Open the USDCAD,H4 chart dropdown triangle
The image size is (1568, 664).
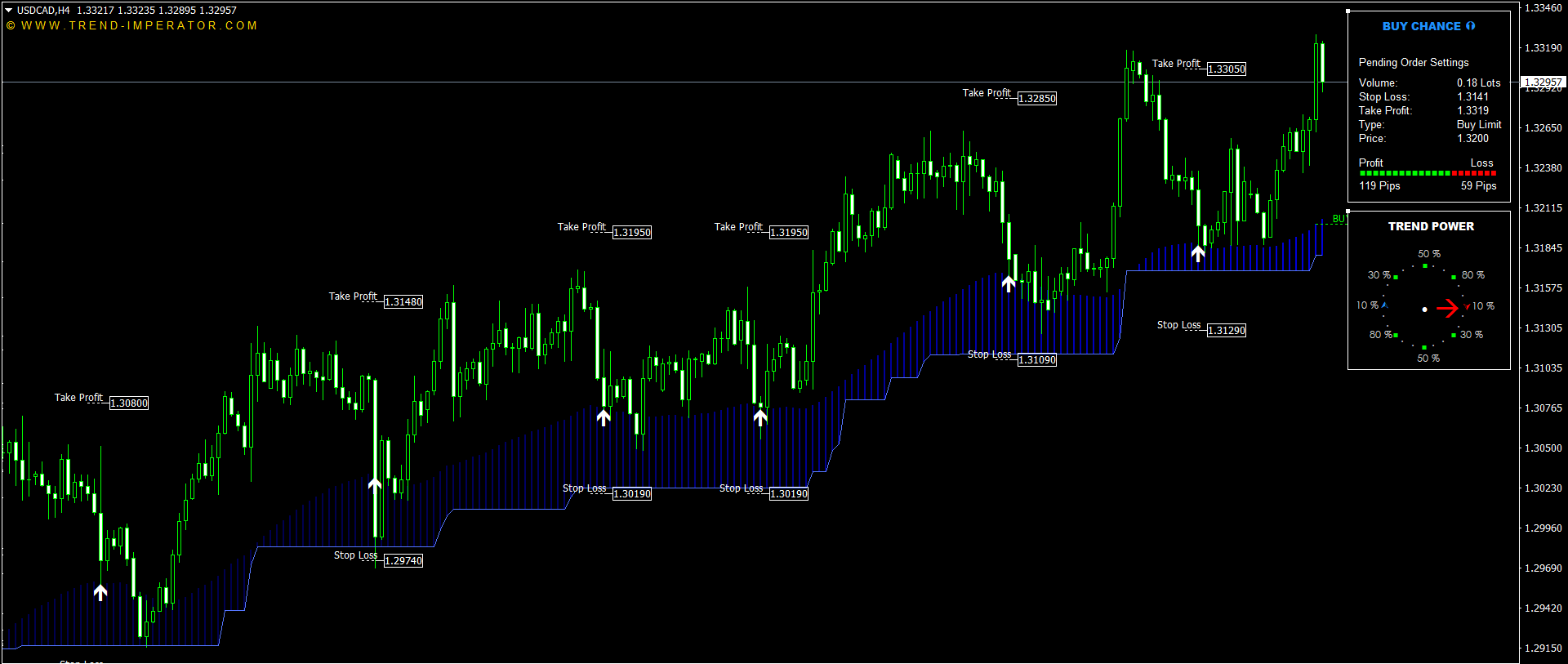click(x=8, y=11)
